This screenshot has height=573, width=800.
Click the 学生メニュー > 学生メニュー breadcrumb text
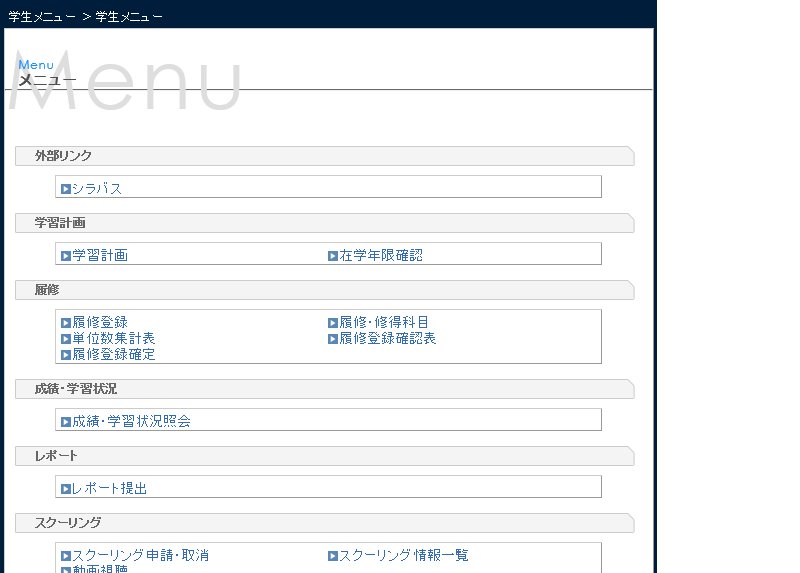point(86,17)
